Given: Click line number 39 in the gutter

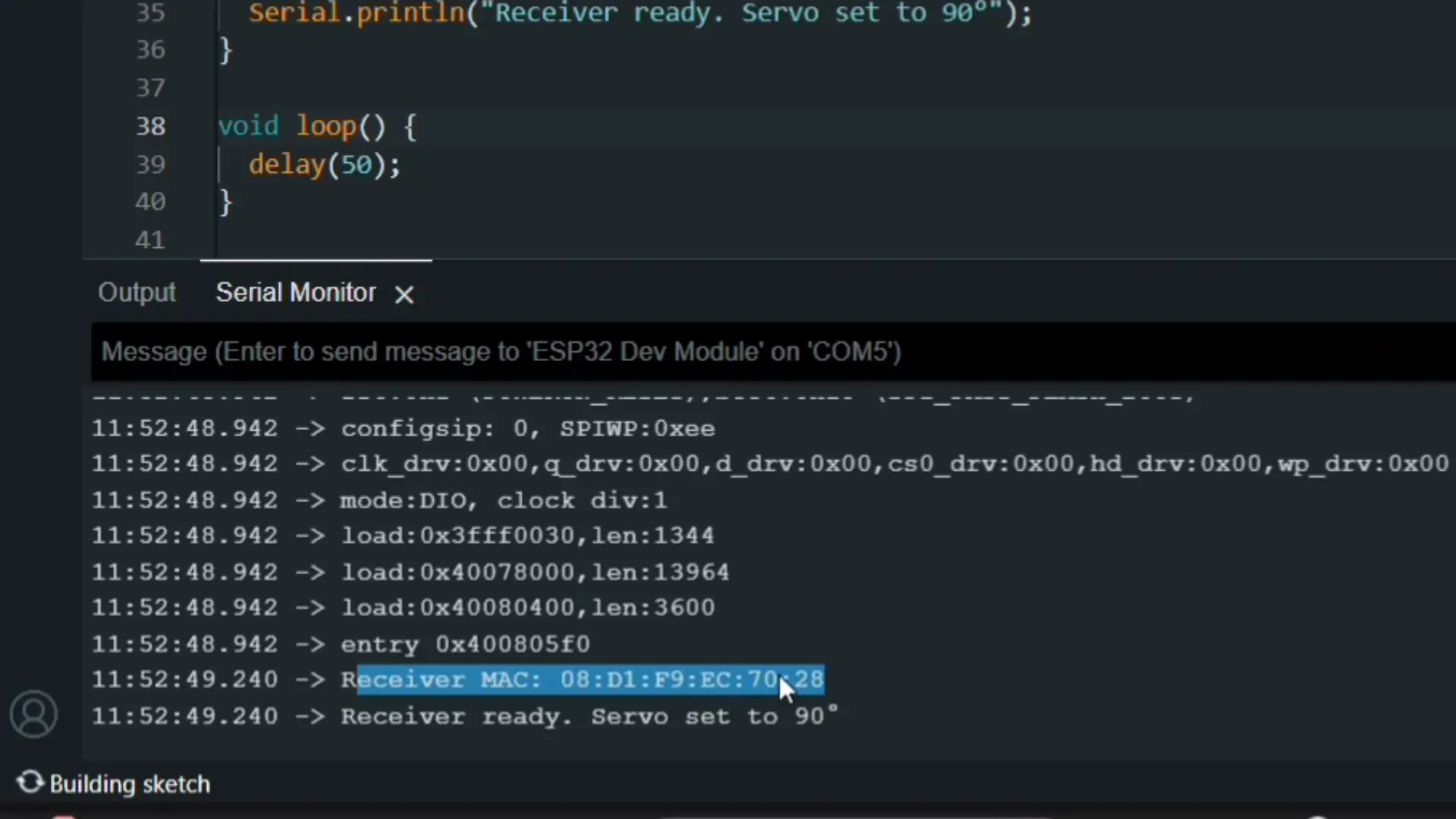Looking at the screenshot, I should pos(150,164).
